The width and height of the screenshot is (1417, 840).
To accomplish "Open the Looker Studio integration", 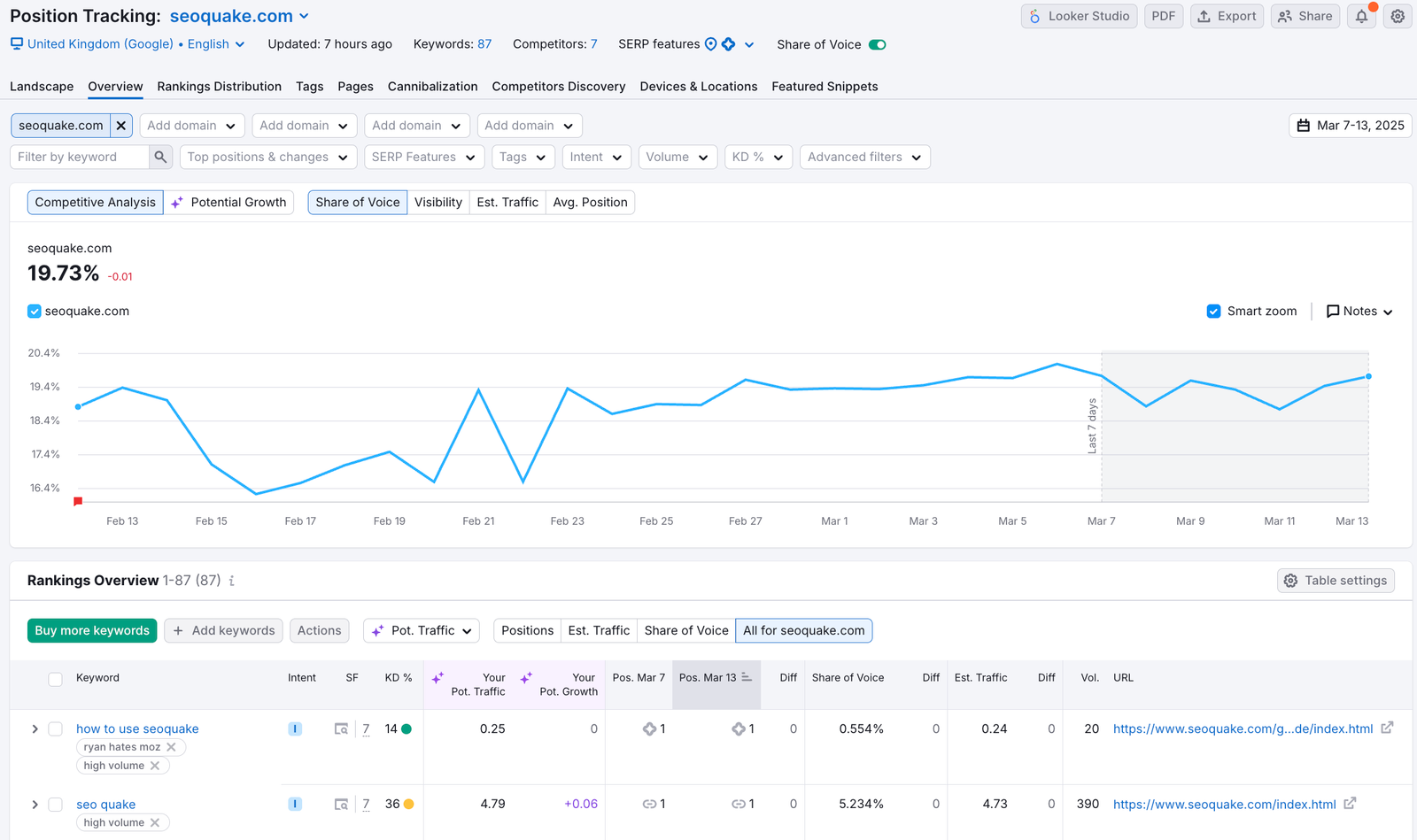I will [1079, 16].
